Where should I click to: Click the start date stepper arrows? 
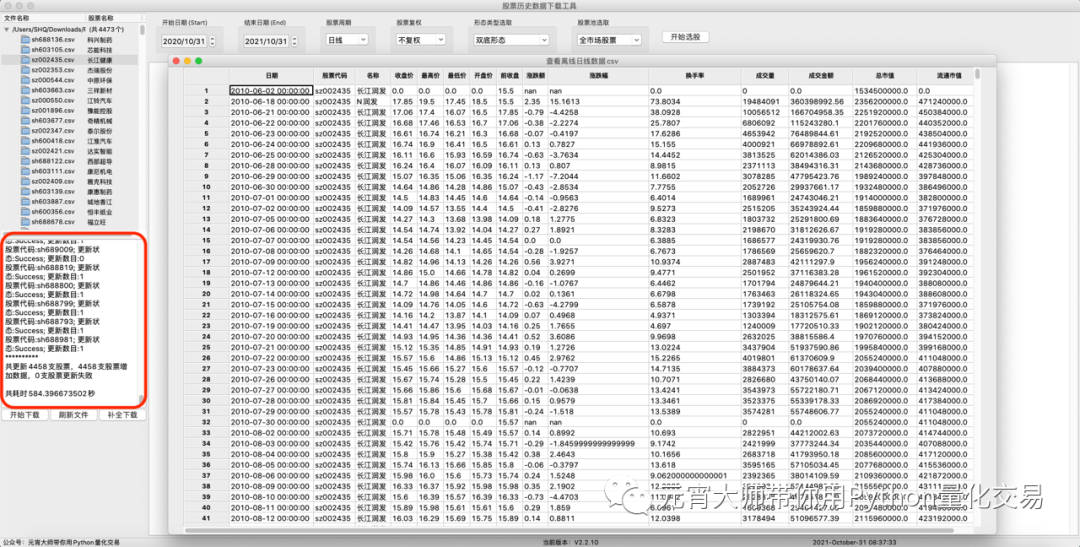pyautogui.click(x=211, y=41)
